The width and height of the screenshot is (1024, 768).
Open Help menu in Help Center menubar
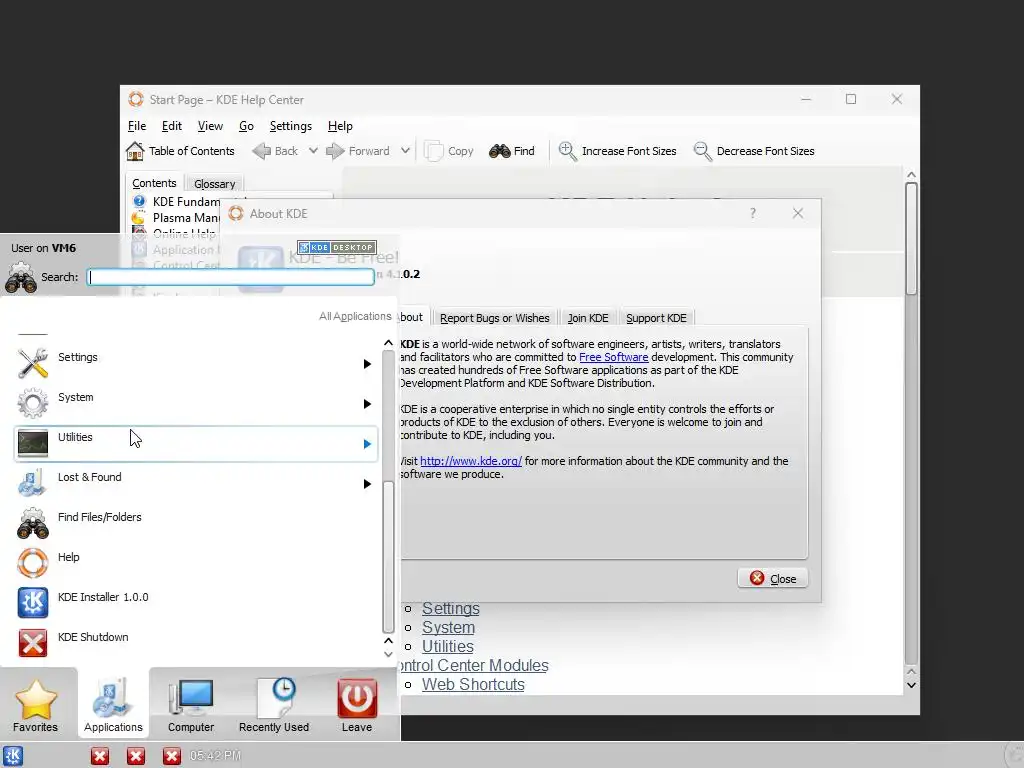point(340,126)
